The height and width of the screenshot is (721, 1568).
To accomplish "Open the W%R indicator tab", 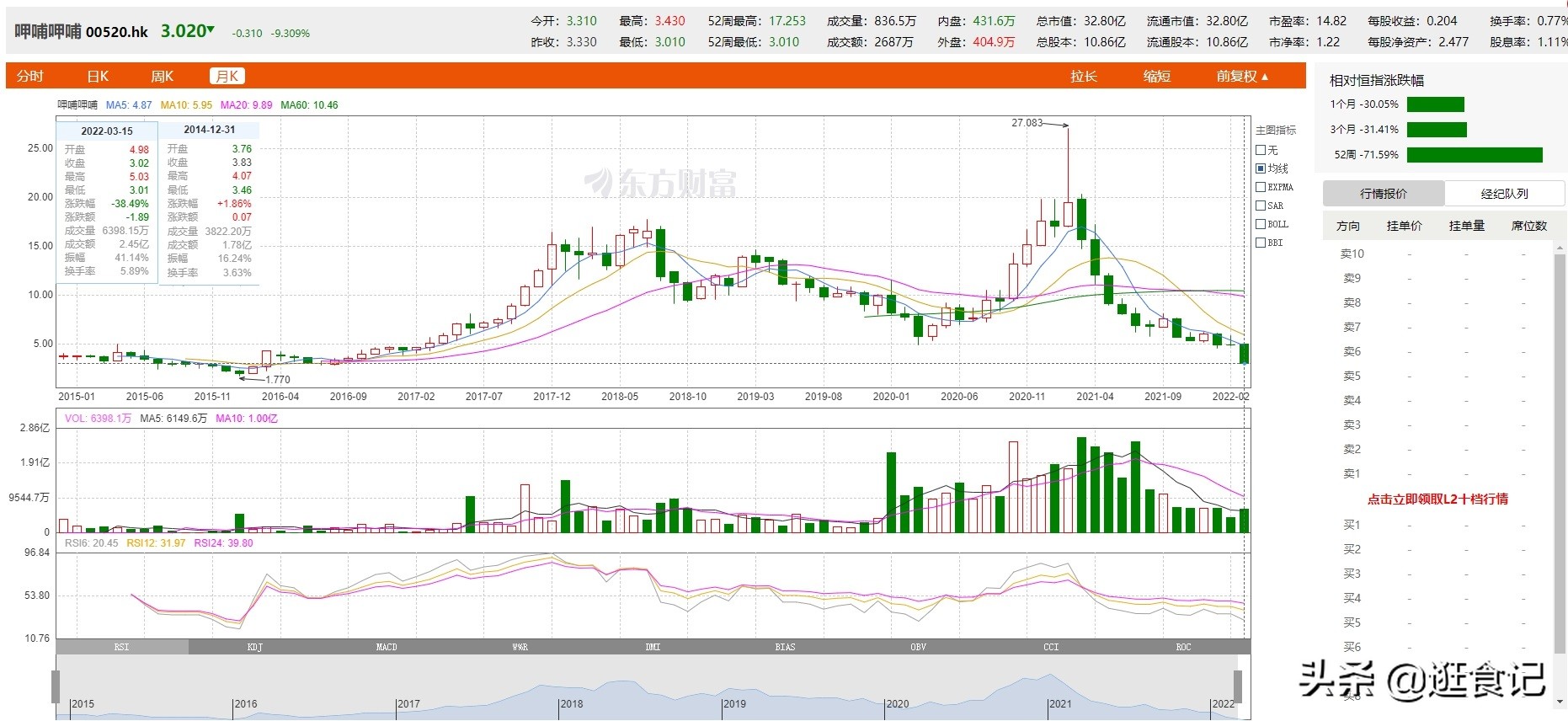I will [x=520, y=647].
